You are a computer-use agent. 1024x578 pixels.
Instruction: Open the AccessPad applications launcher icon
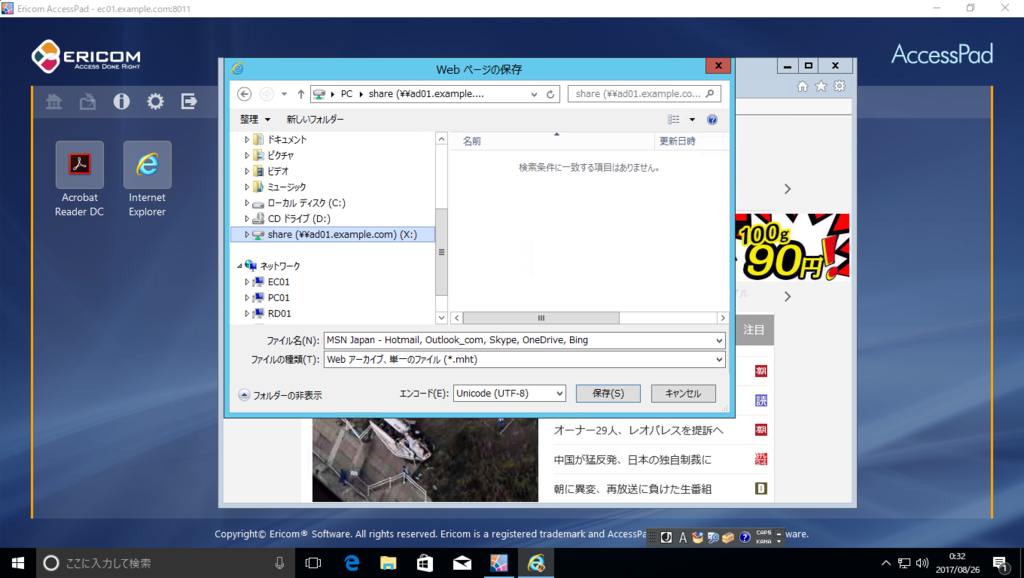click(85, 101)
